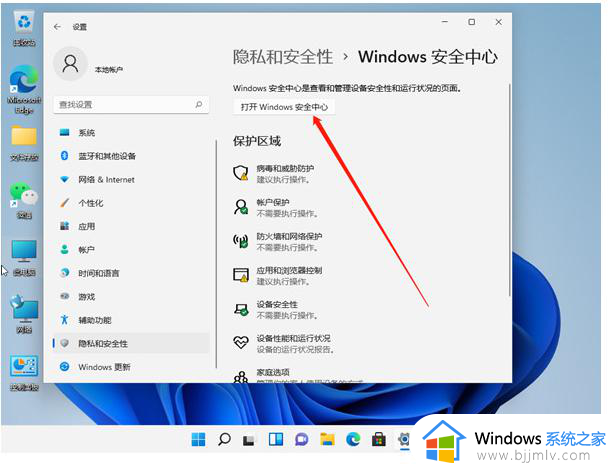611x469 pixels.
Task: Click the device security laptop icon
Action: click(241, 309)
